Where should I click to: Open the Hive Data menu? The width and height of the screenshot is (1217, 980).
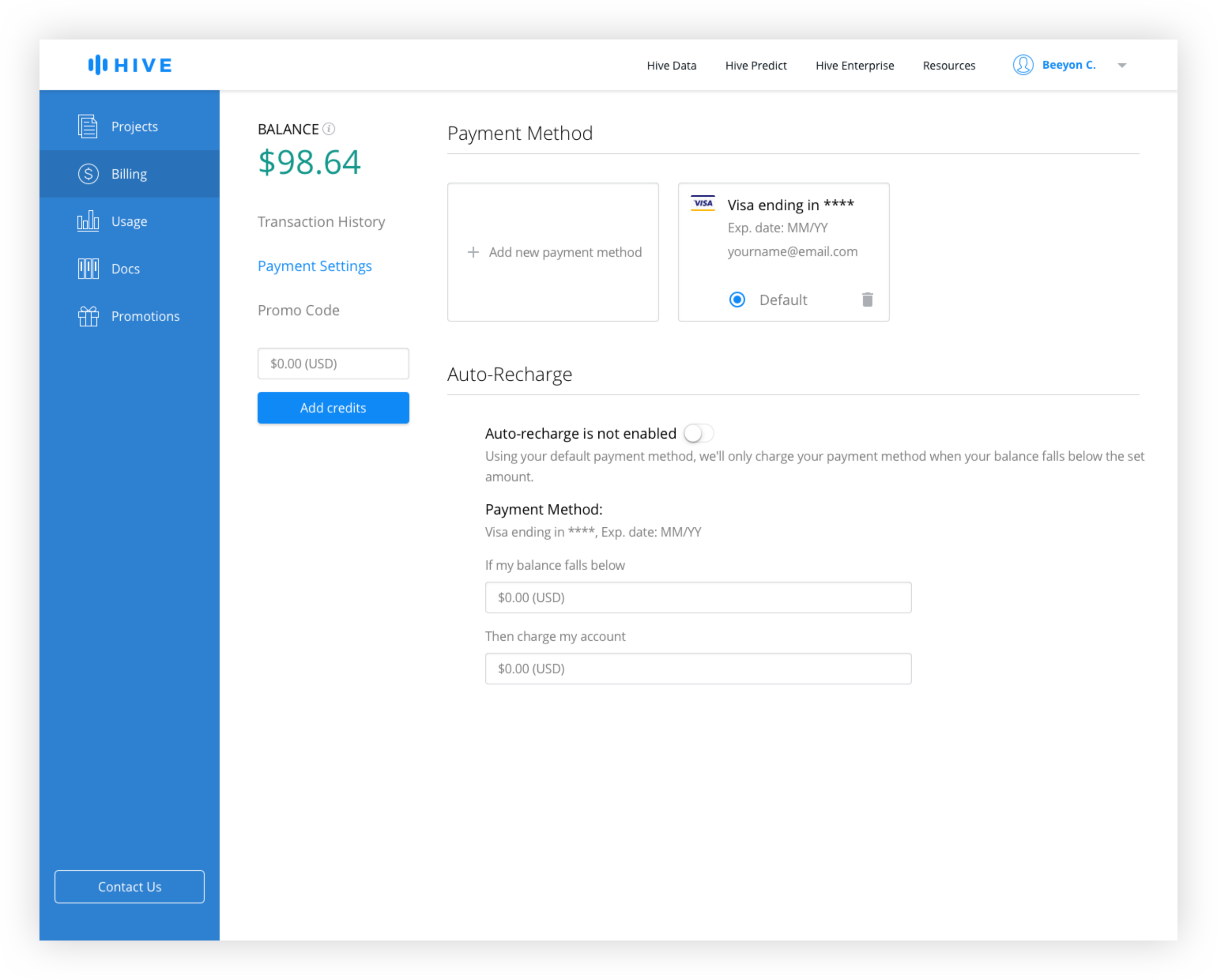click(x=671, y=66)
